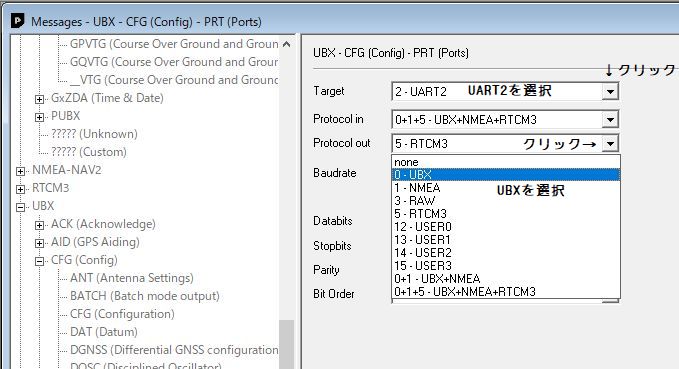Screen dimensions: 679x369
Task: Select '????? (Custom)' tree item
Action: point(89,152)
